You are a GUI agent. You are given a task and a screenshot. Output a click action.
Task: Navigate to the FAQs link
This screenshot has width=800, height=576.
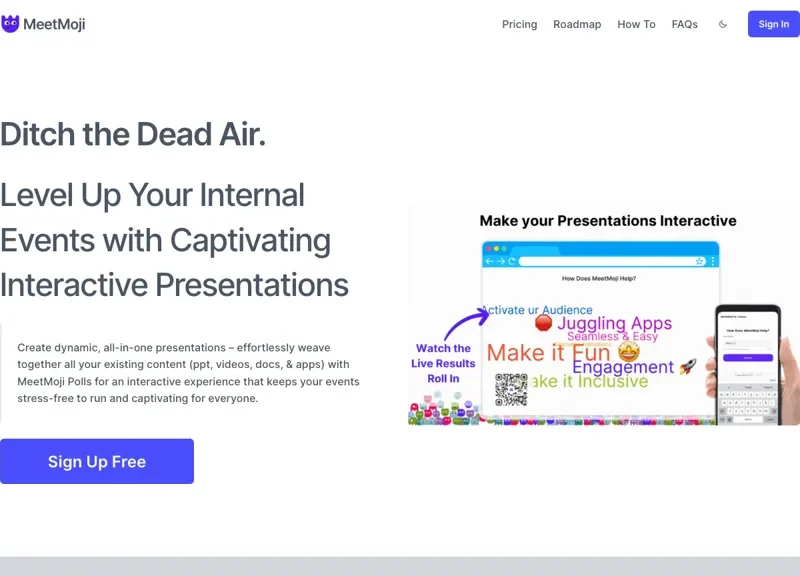coord(685,24)
